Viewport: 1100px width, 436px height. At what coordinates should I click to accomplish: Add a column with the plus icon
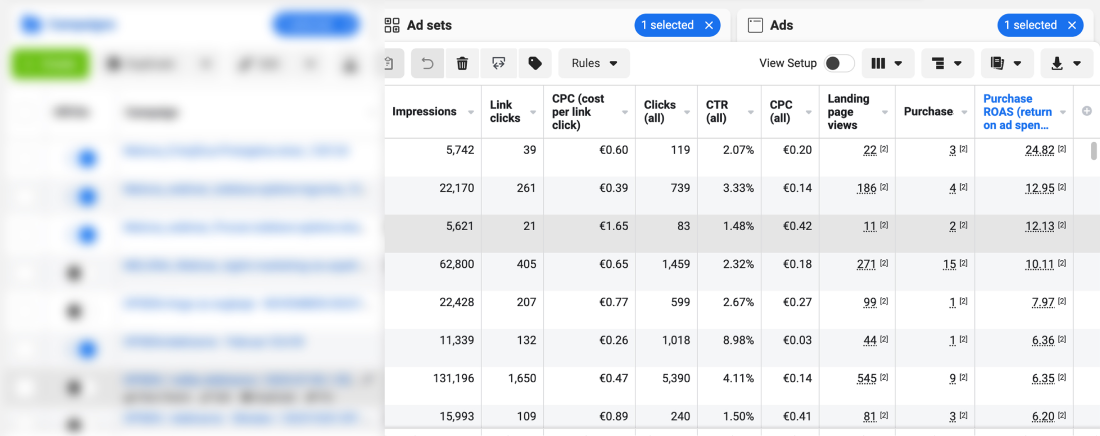click(x=1087, y=111)
